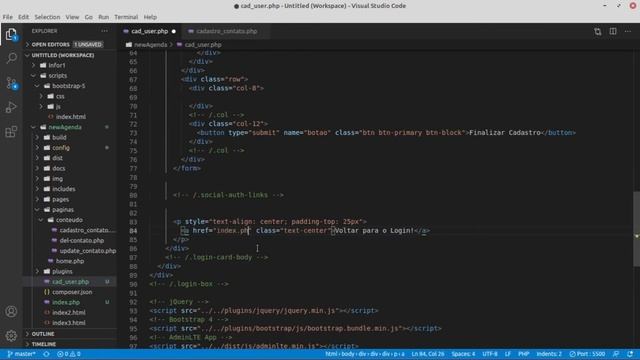Click the Port: 5500 Live Server status
The image size is (640, 360).
587,354
